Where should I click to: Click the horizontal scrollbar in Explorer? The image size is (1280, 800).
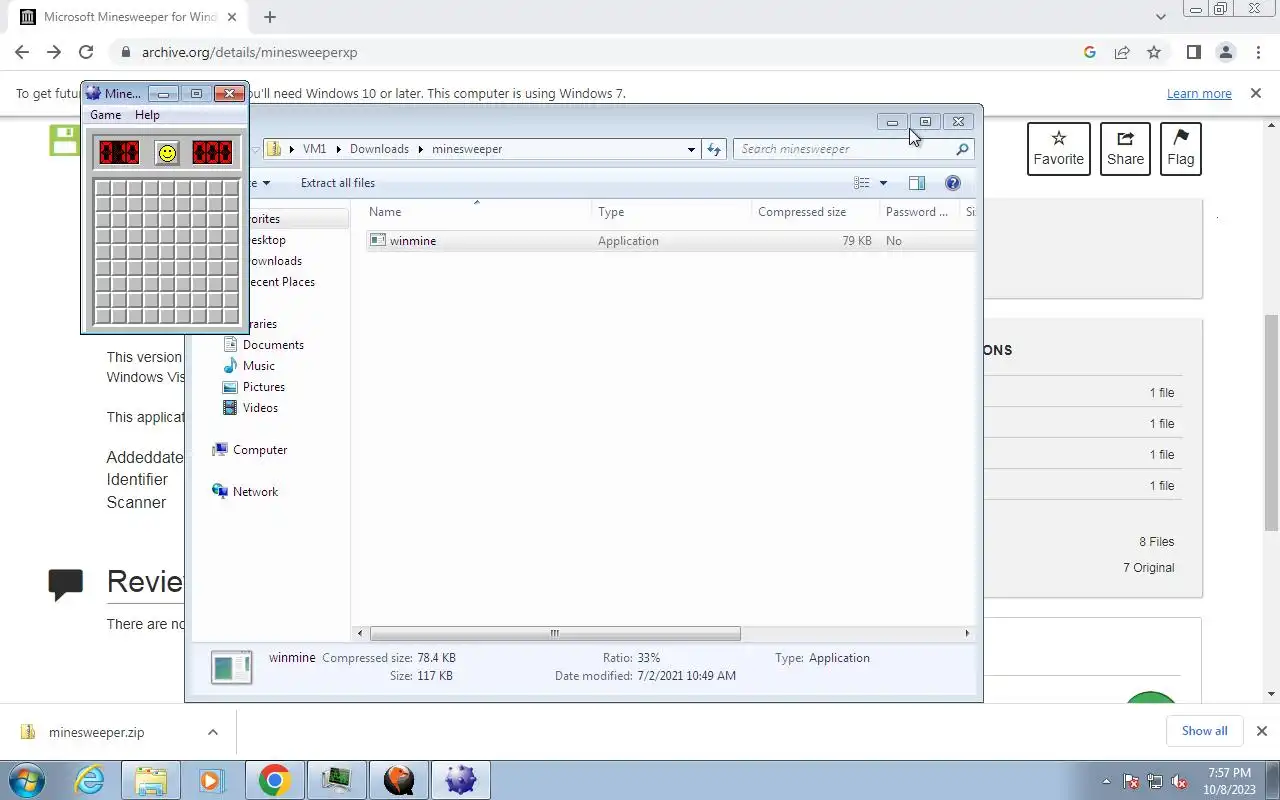click(x=555, y=633)
